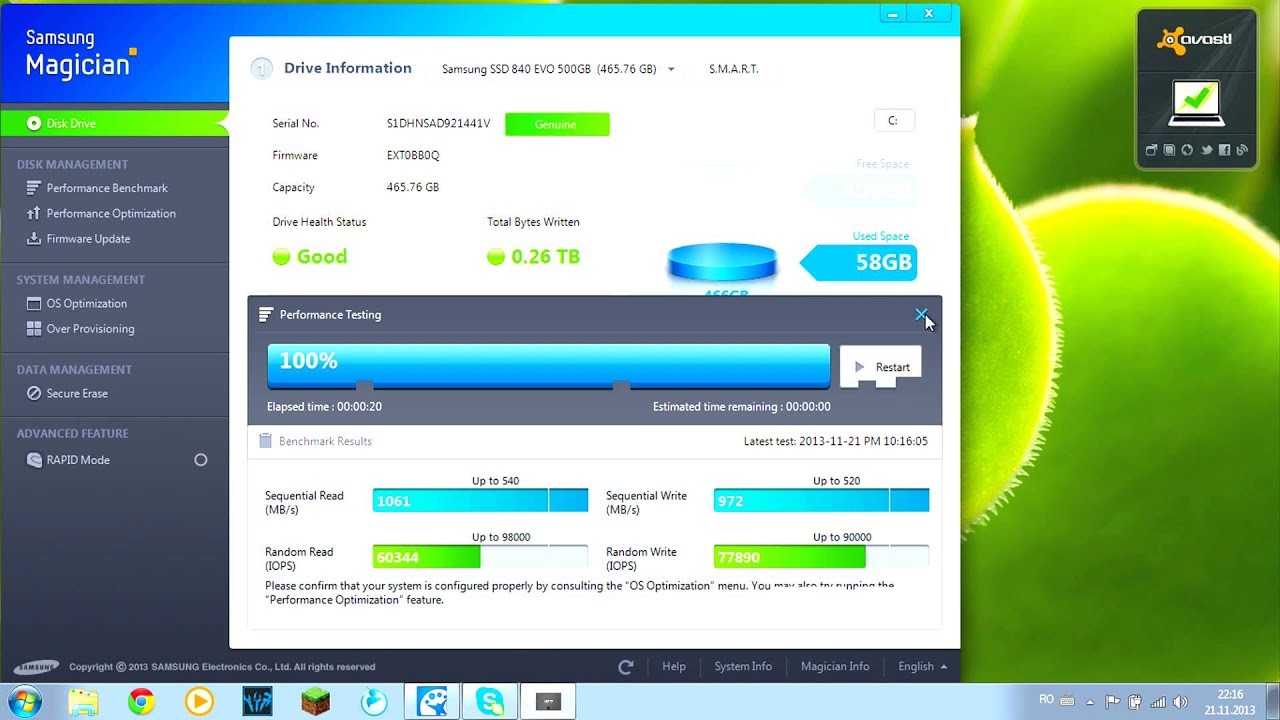Screen dimensions: 1280x720
Task: Open the paint palette taskbar app
Action: (433, 702)
